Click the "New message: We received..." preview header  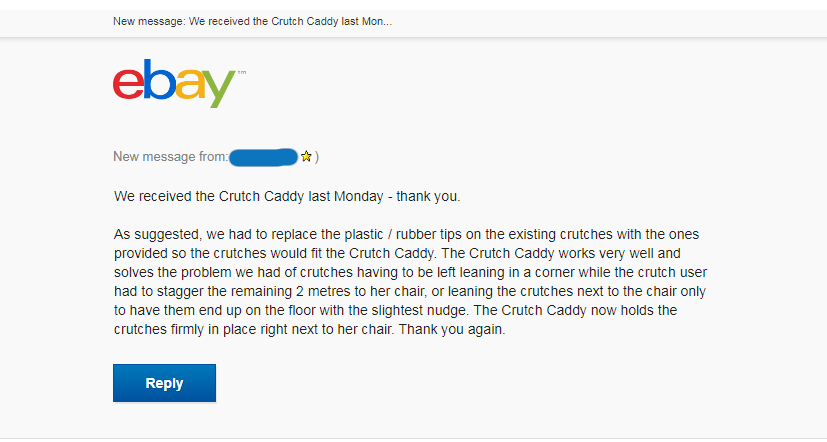(252, 21)
